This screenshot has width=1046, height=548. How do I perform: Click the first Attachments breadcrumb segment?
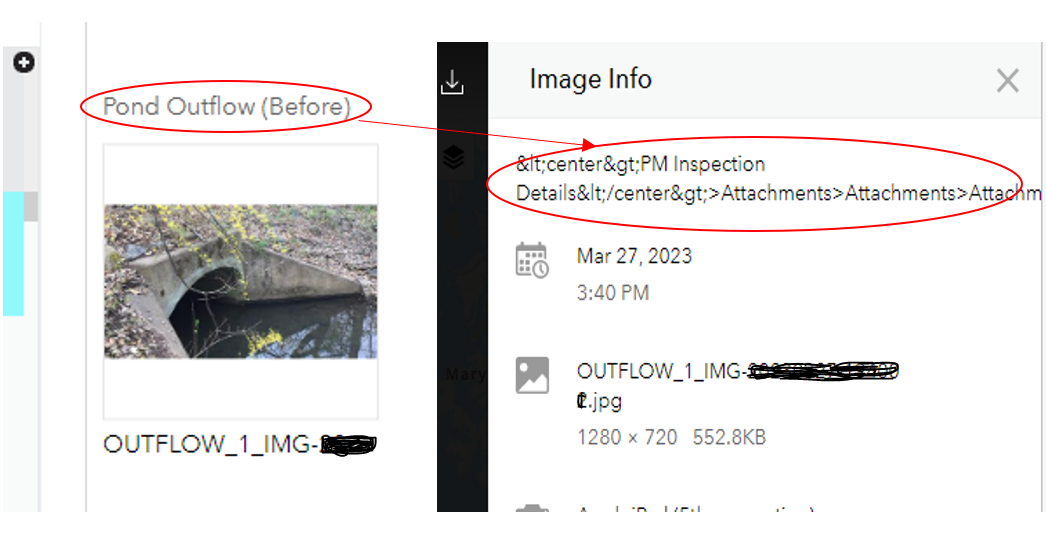(776, 194)
